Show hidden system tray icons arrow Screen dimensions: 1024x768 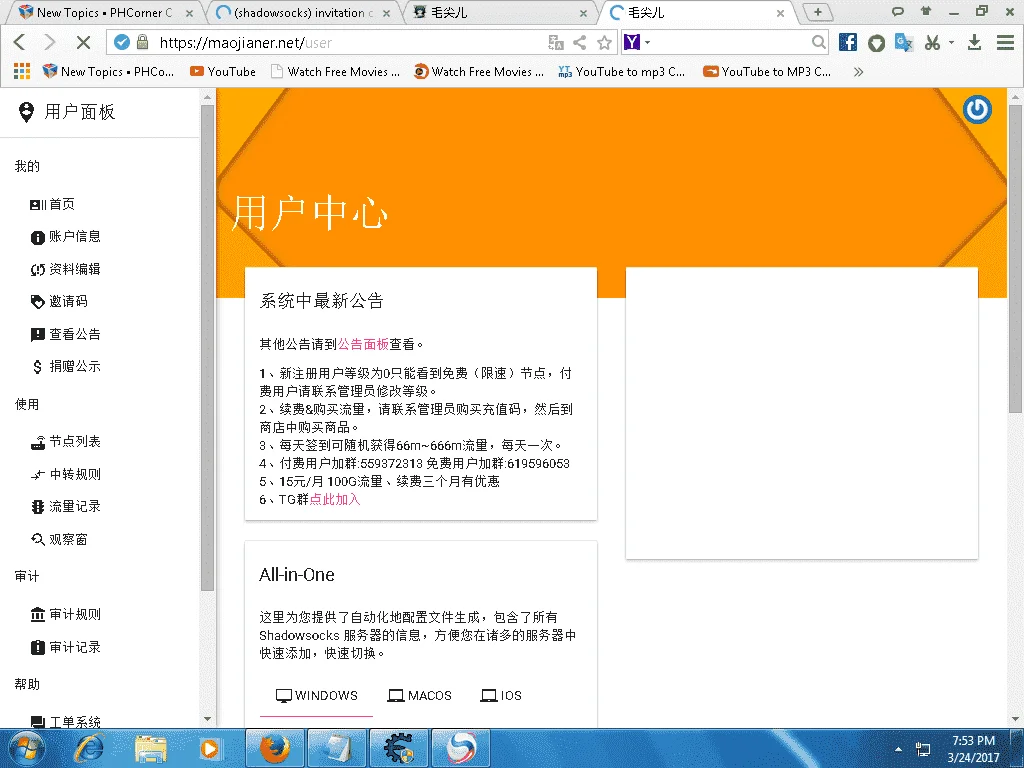tap(899, 749)
